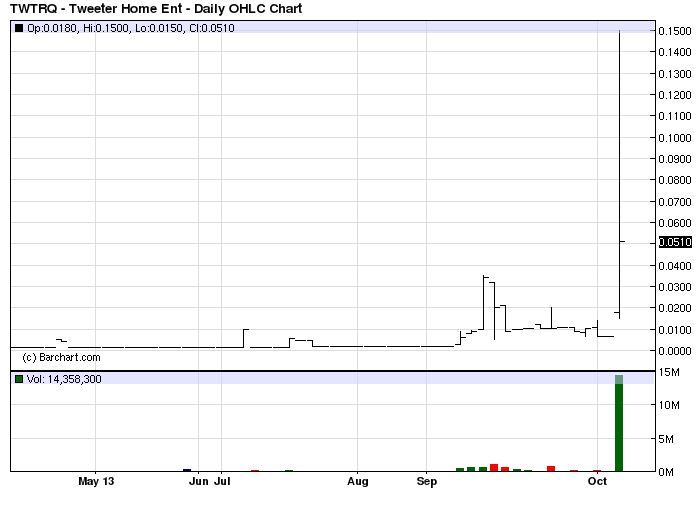Click the tallest red volume bar in mid-September
The width and height of the screenshot is (700, 512).
tap(494, 468)
